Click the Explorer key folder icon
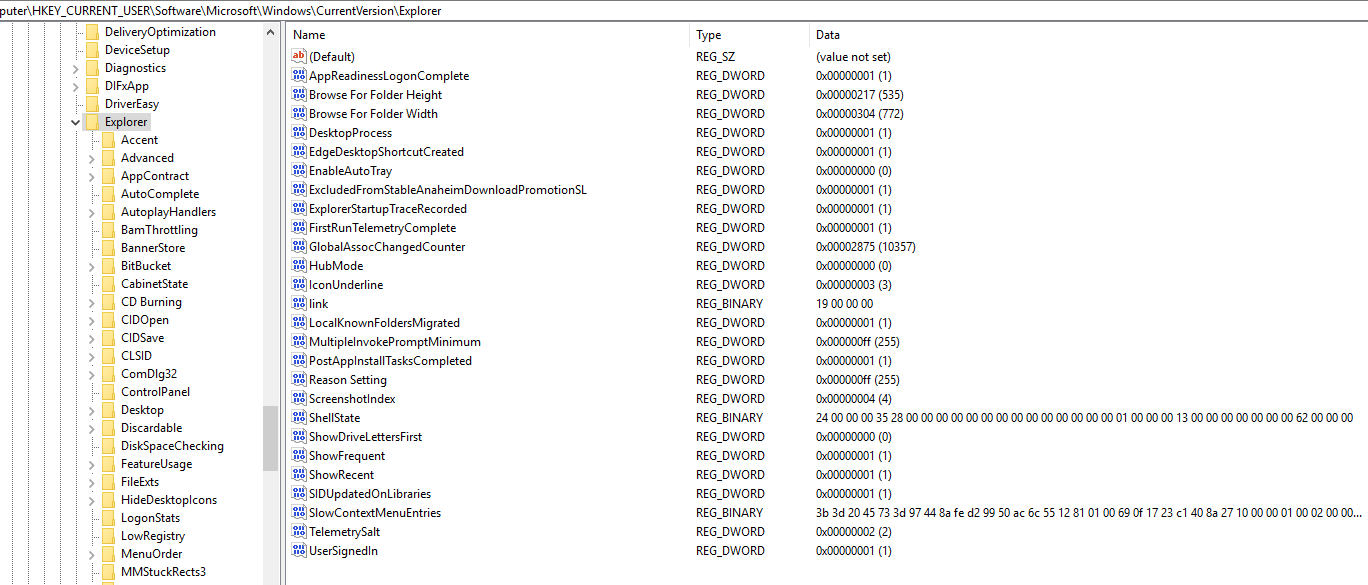The image size is (1368, 585). point(92,122)
